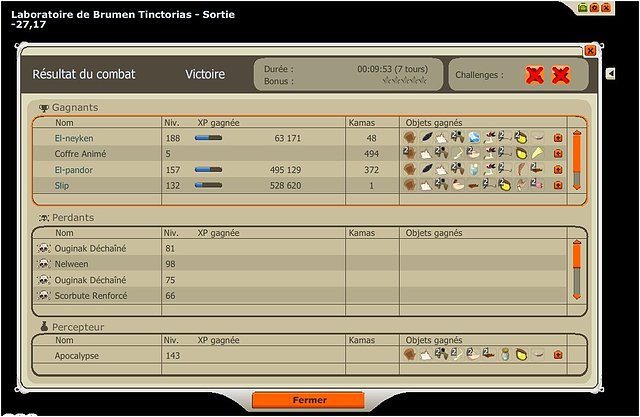
Task: Click the first failed challenge icon
Action: (535, 75)
